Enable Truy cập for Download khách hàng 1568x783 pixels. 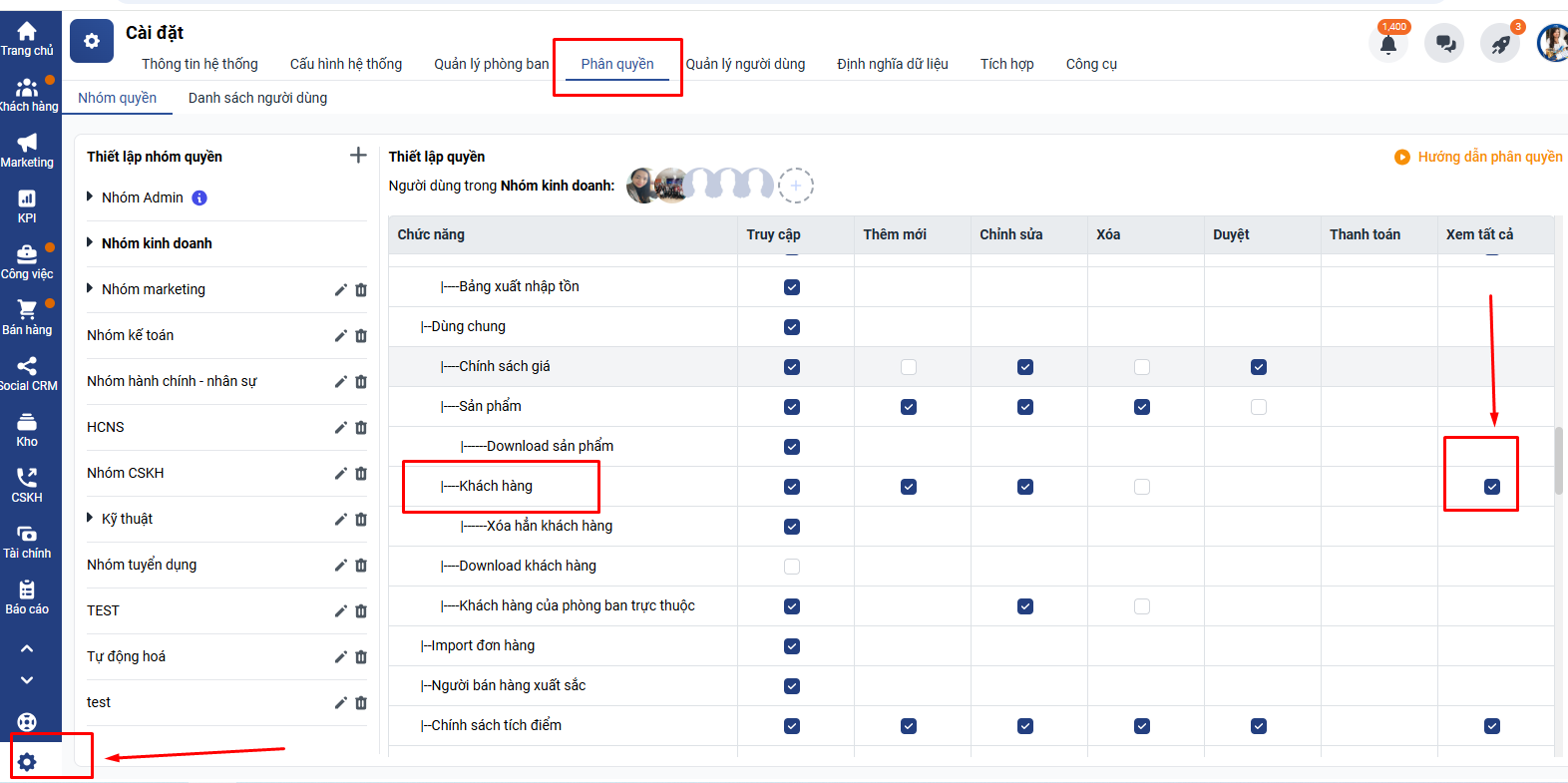[792, 567]
